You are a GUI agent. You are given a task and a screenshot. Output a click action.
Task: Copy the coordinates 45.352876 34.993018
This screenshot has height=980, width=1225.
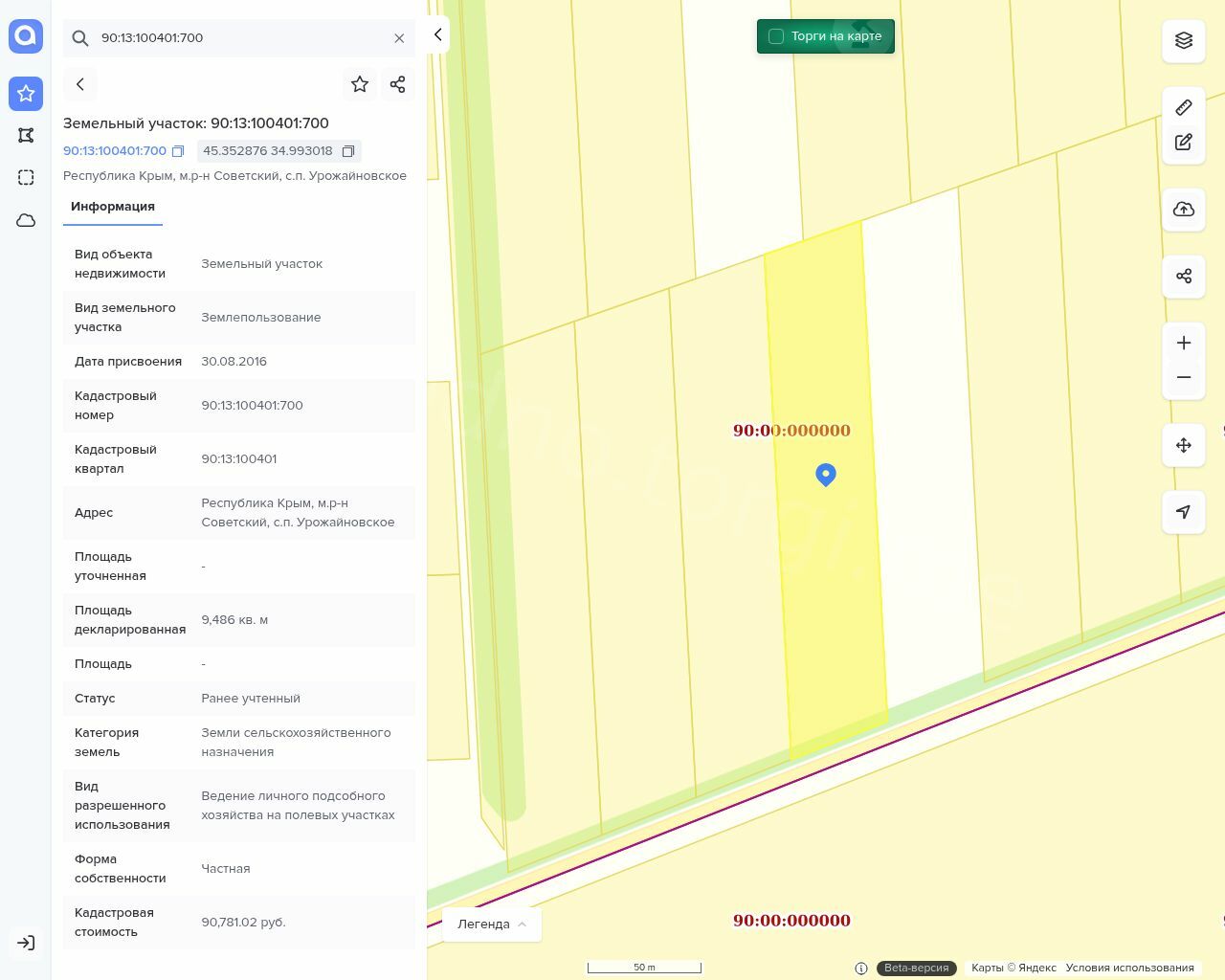pyautogui.click(x=348, y=151)
